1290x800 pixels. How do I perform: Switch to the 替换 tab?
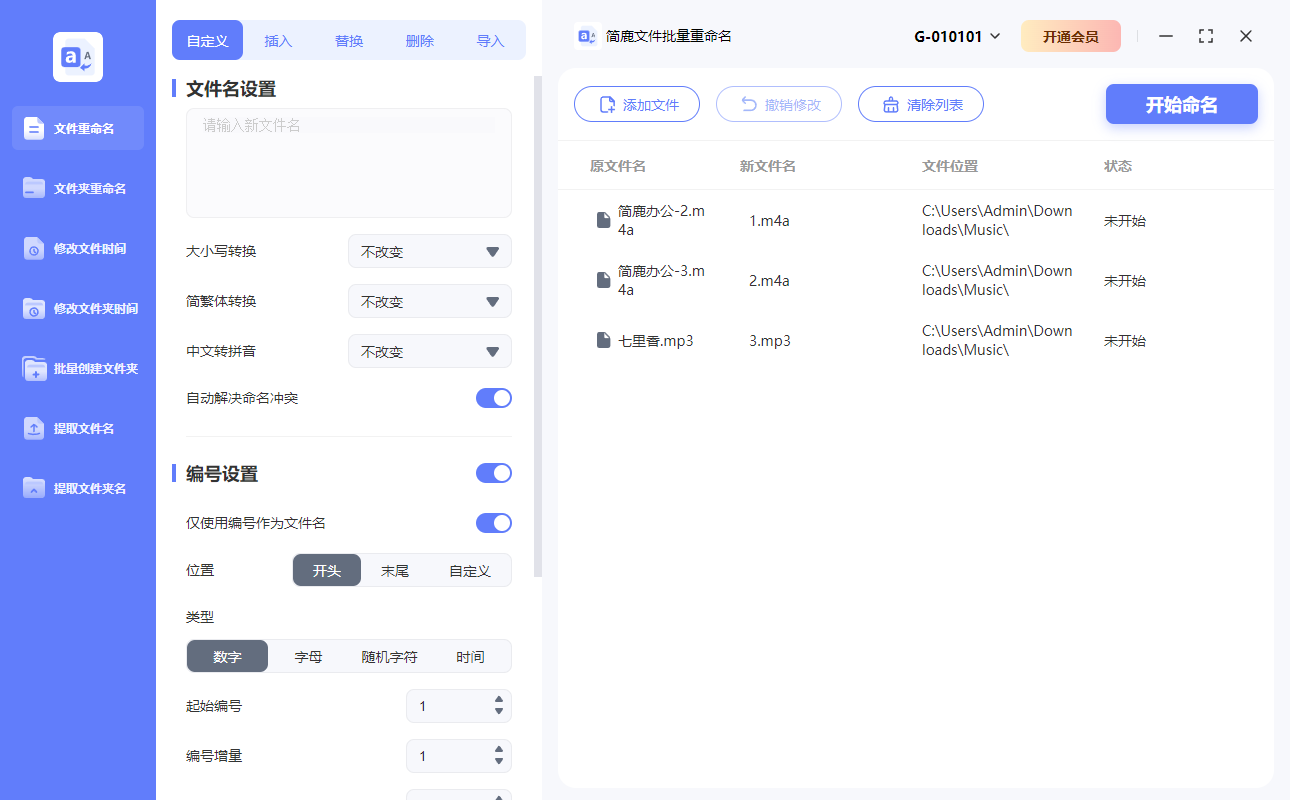coord(349,40)
